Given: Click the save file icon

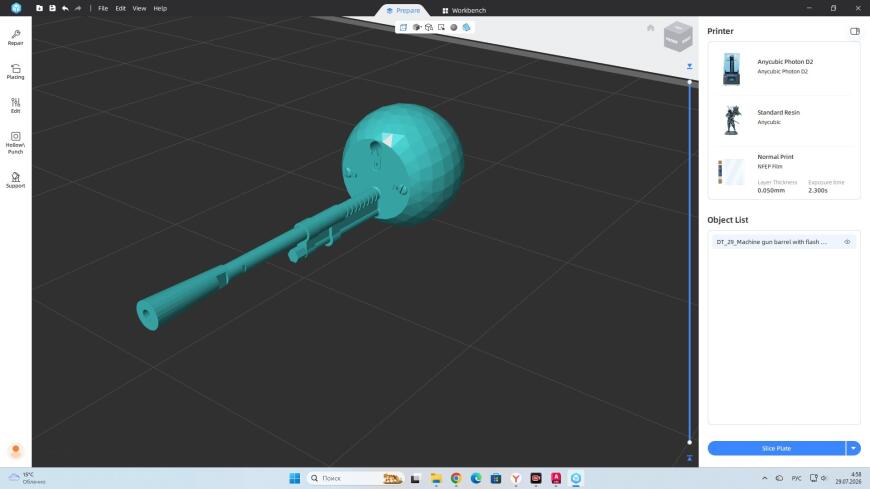Looking at the screenshot, I should click(x=52, y=8).
